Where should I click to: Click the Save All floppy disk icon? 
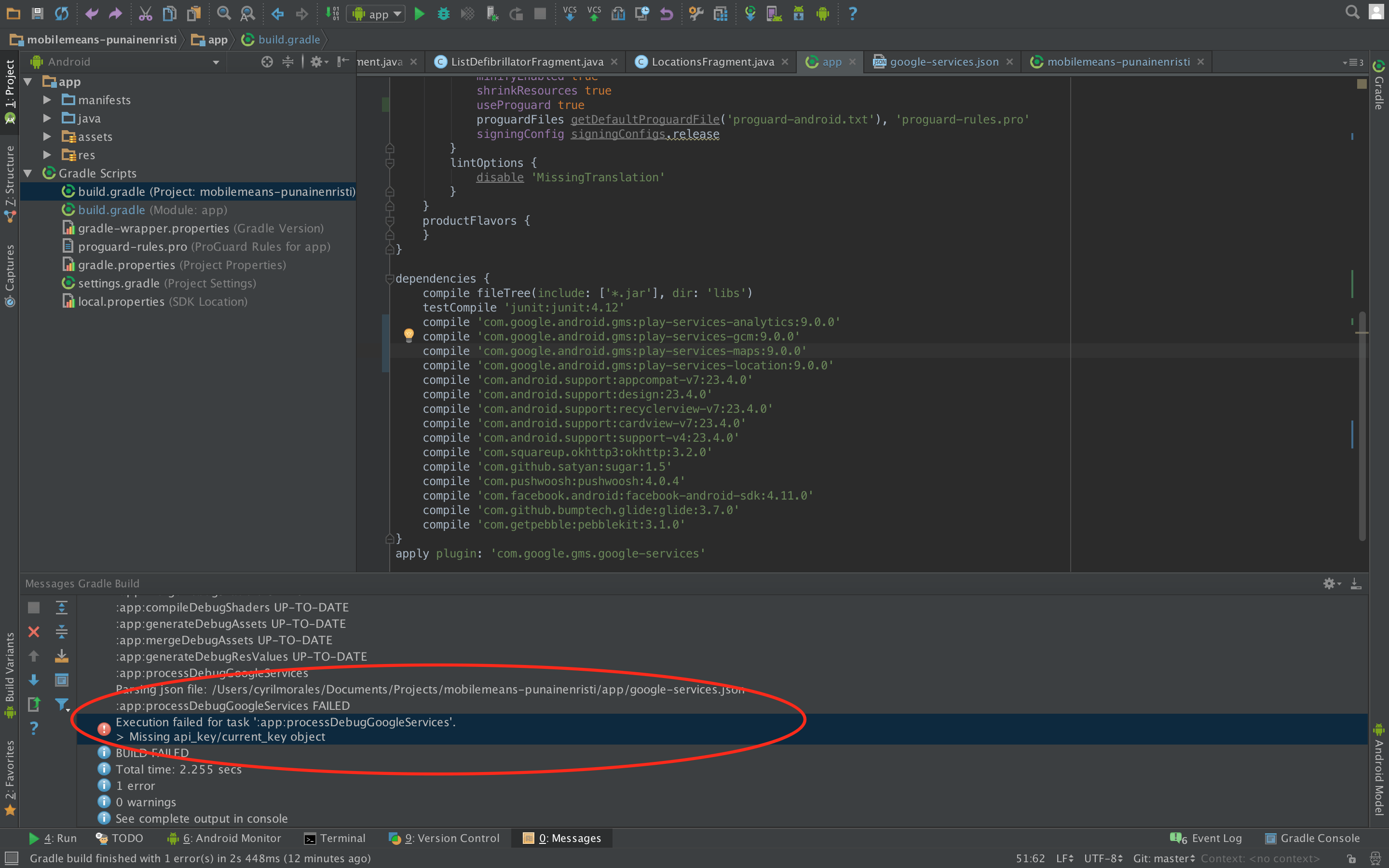pos(38,14)
